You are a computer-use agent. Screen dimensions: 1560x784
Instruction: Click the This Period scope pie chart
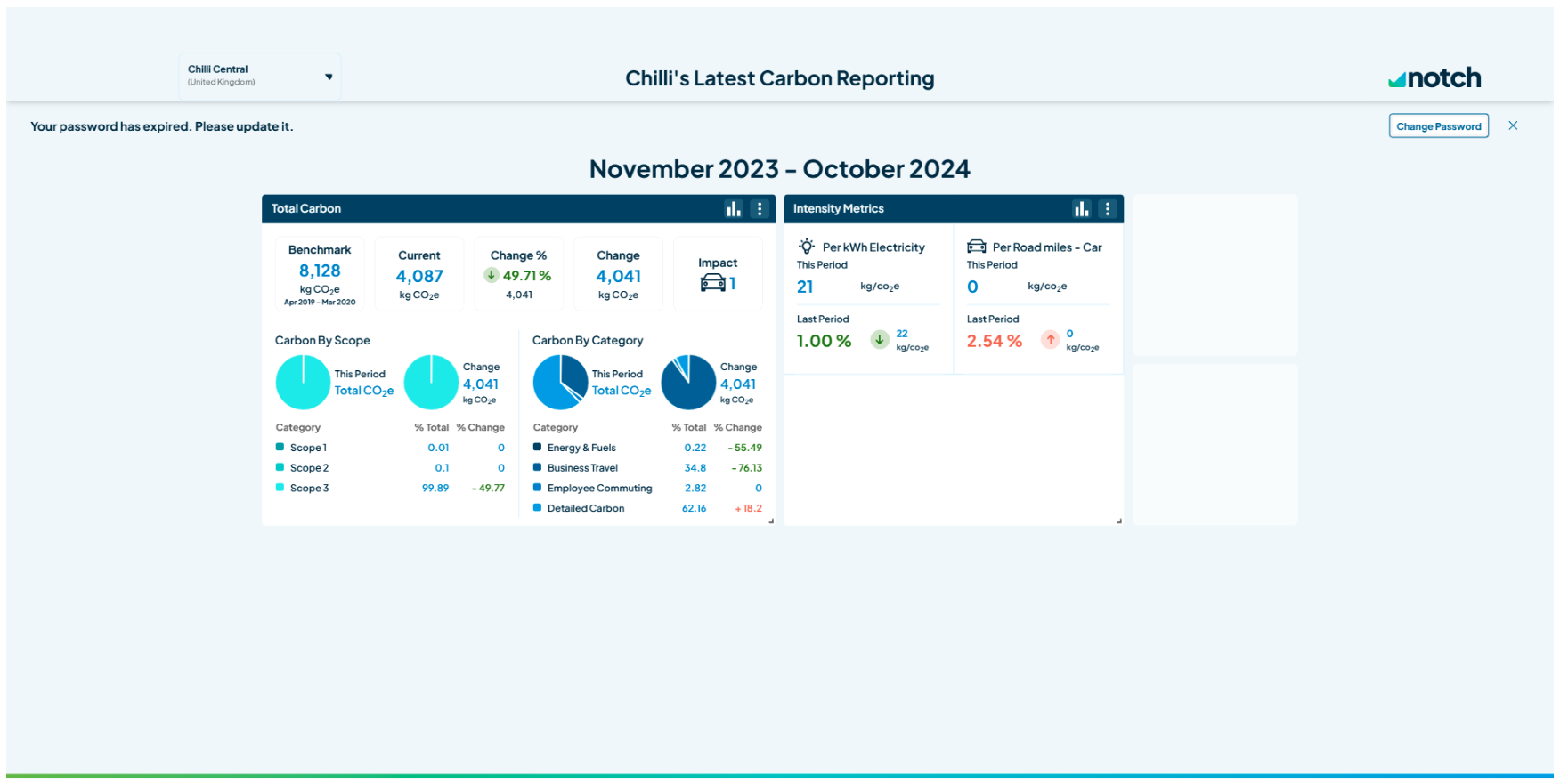[303, 382]
